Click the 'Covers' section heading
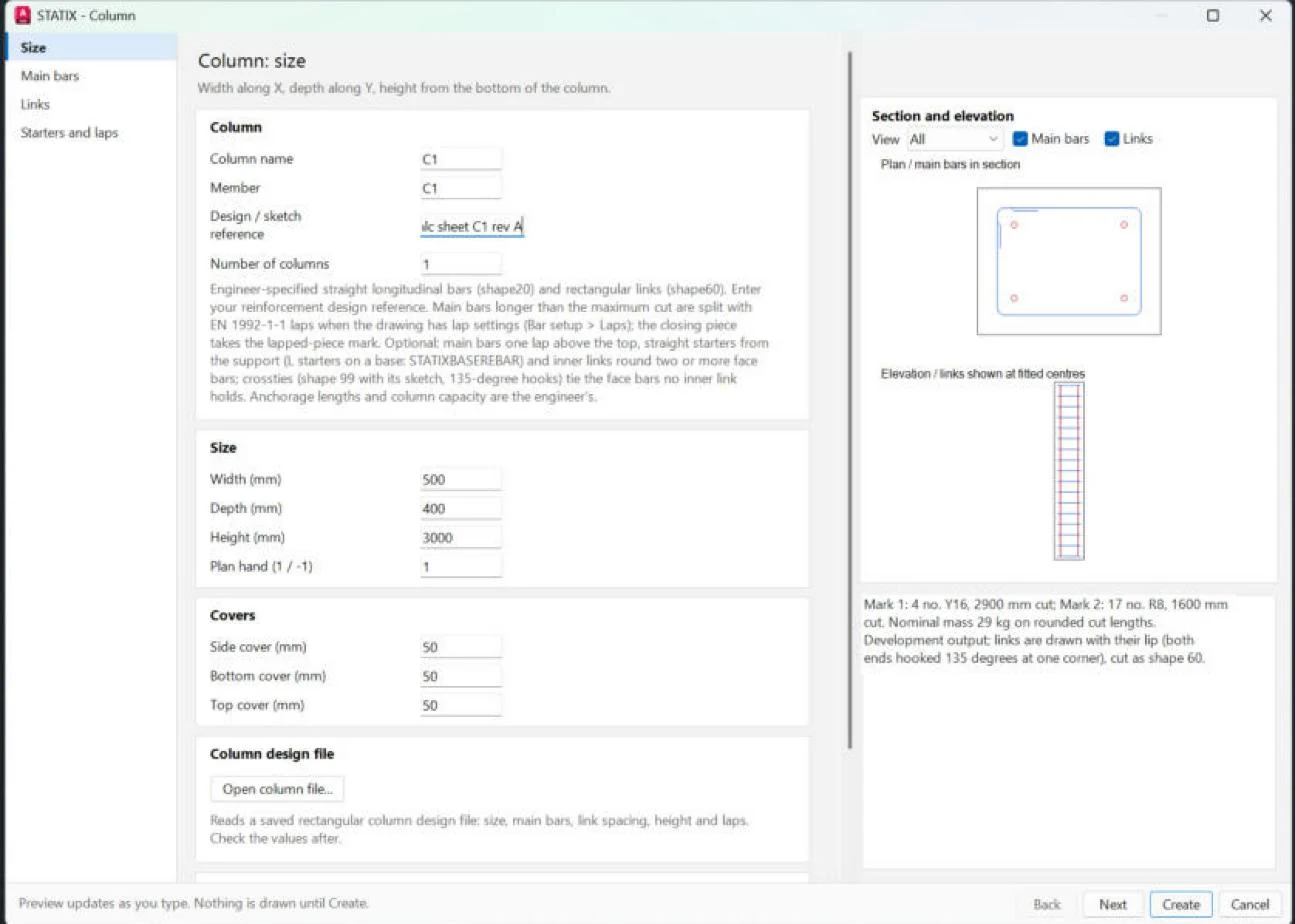 point(233,615)
